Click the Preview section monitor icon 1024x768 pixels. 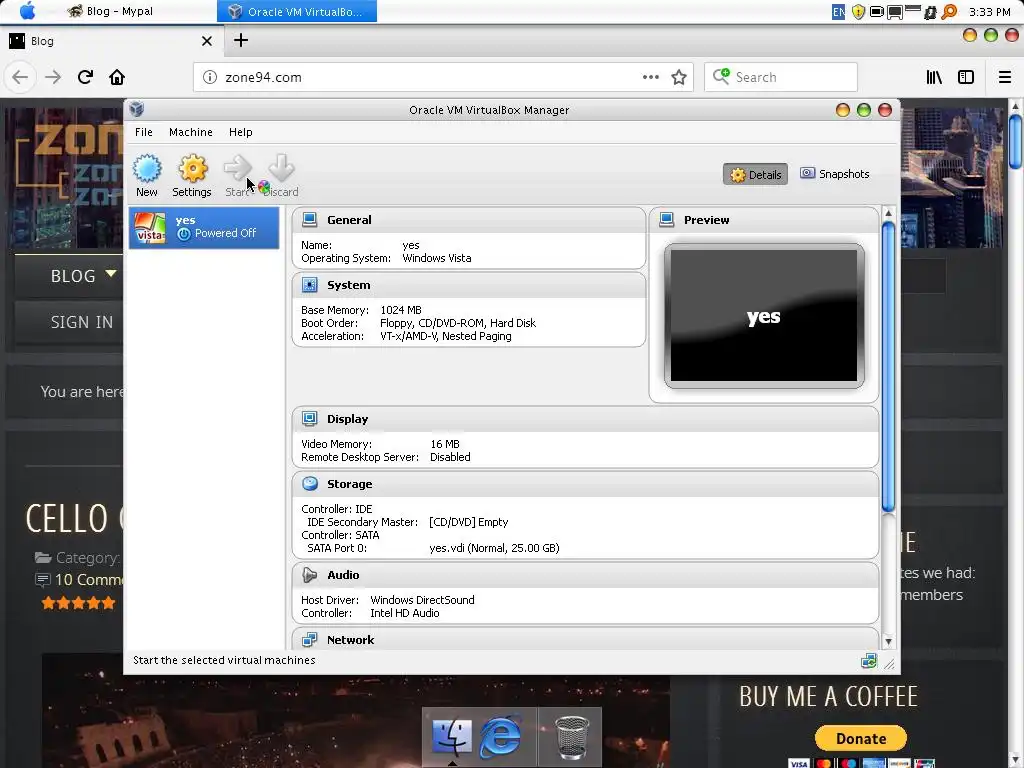tap(667, 219)
